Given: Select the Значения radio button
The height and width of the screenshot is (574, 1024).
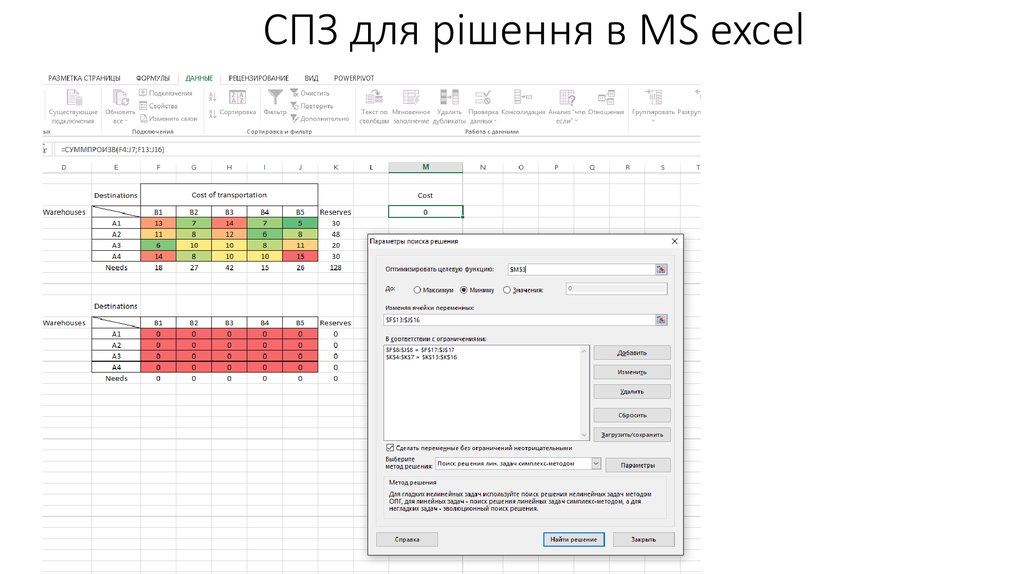Looking at the screenshot, I should tap(507, 290).
